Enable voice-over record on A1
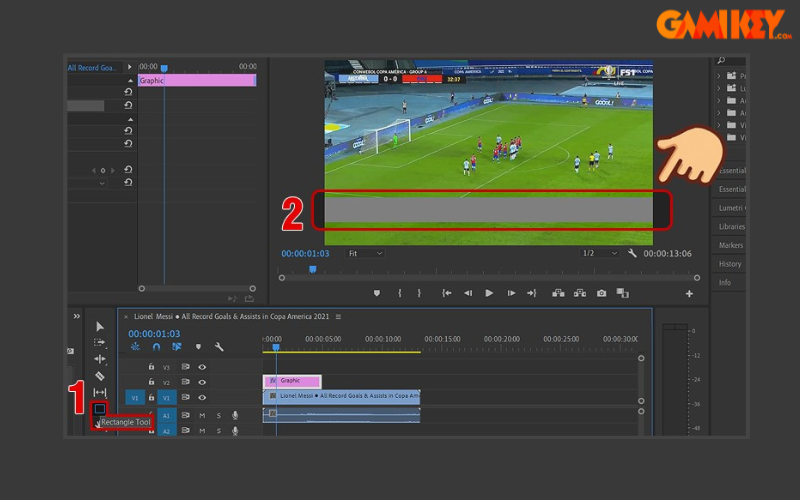The width and height of the screenshot is (800, 500). pos(235,415)
